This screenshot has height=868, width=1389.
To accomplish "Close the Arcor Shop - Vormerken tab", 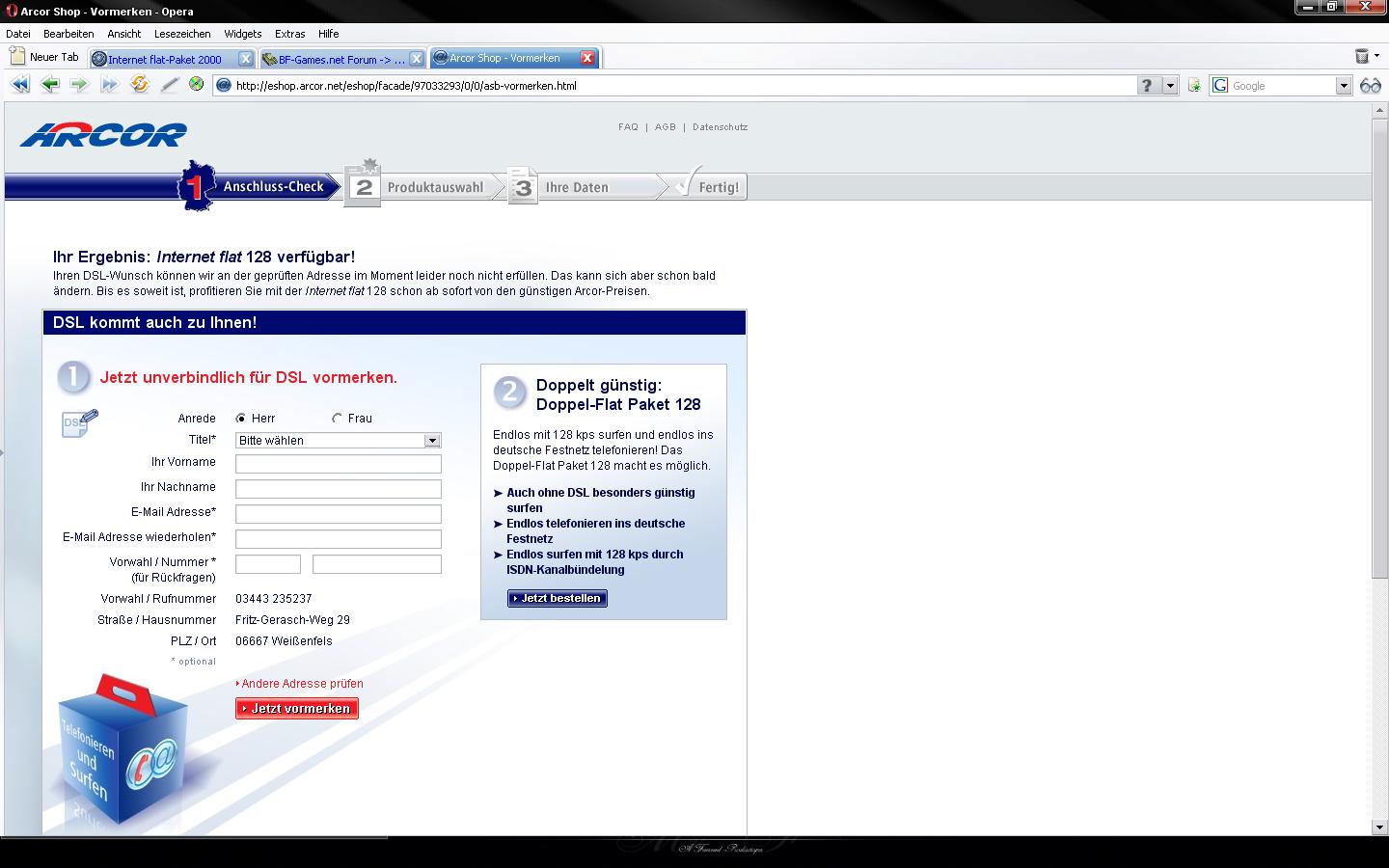I will (x=587, y=58).
